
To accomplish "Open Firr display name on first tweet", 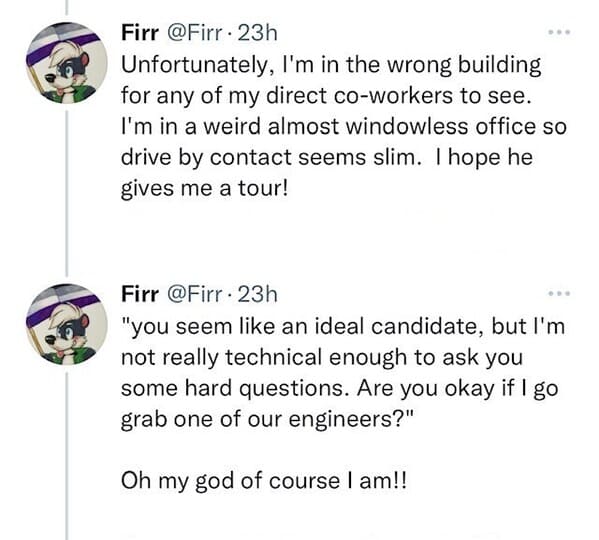I will [x=140, y=33].
